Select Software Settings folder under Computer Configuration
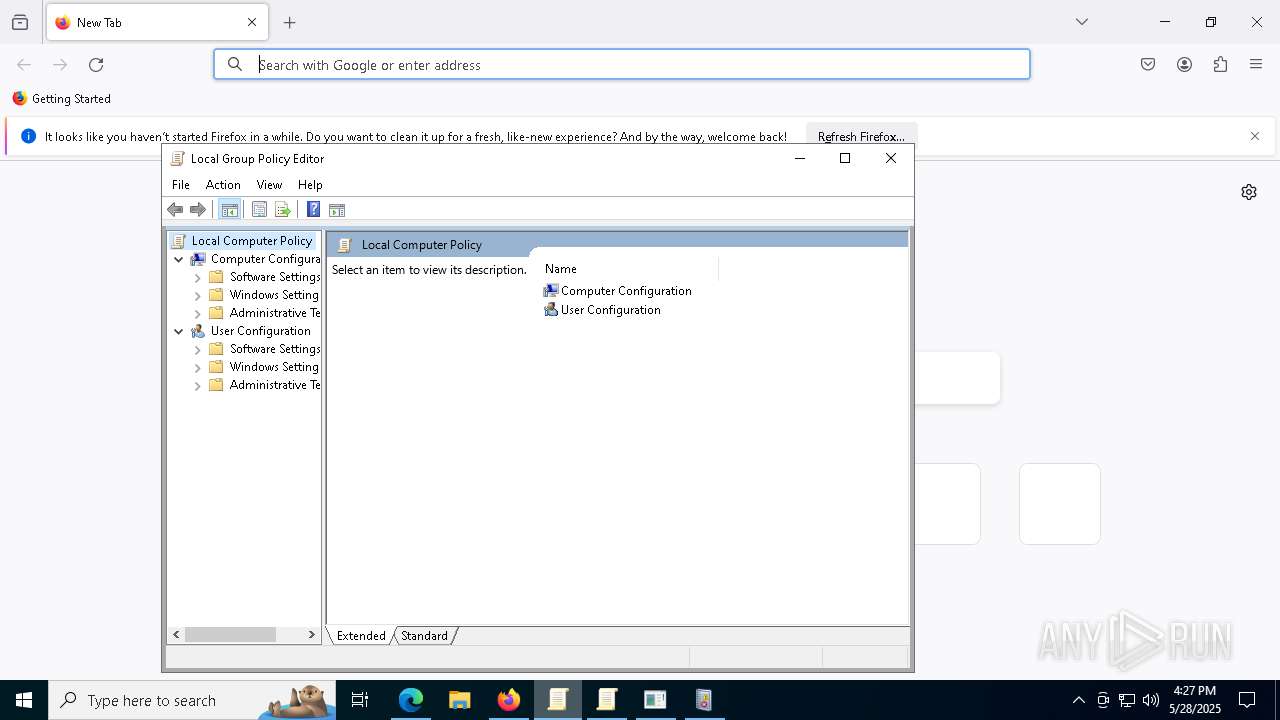The image size is (1280, 720). (275, 277)
